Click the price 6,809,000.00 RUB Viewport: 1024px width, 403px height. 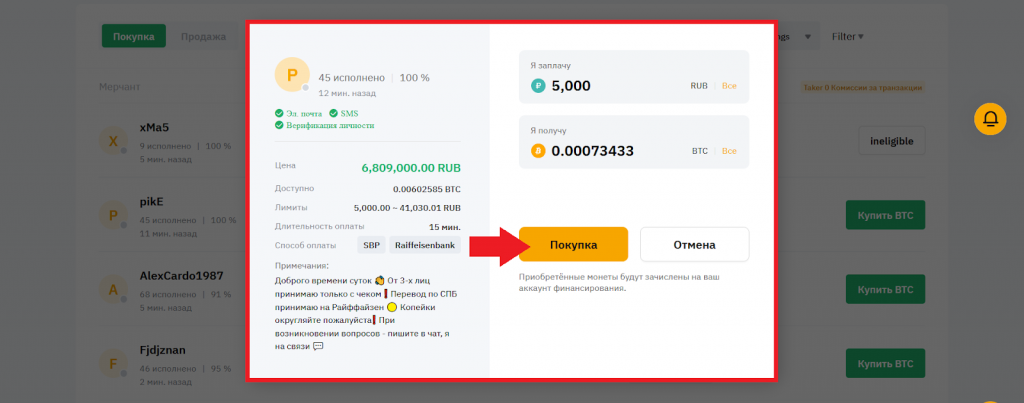point(411,168)
